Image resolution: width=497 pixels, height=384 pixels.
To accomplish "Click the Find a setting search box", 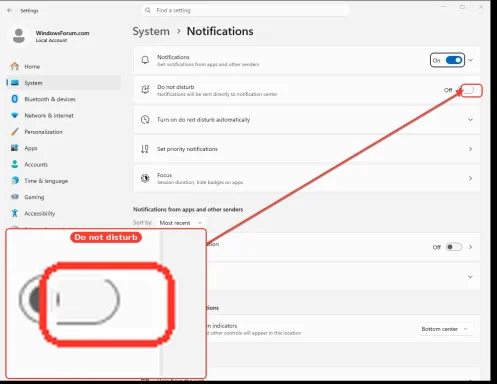I will [245, 10].
